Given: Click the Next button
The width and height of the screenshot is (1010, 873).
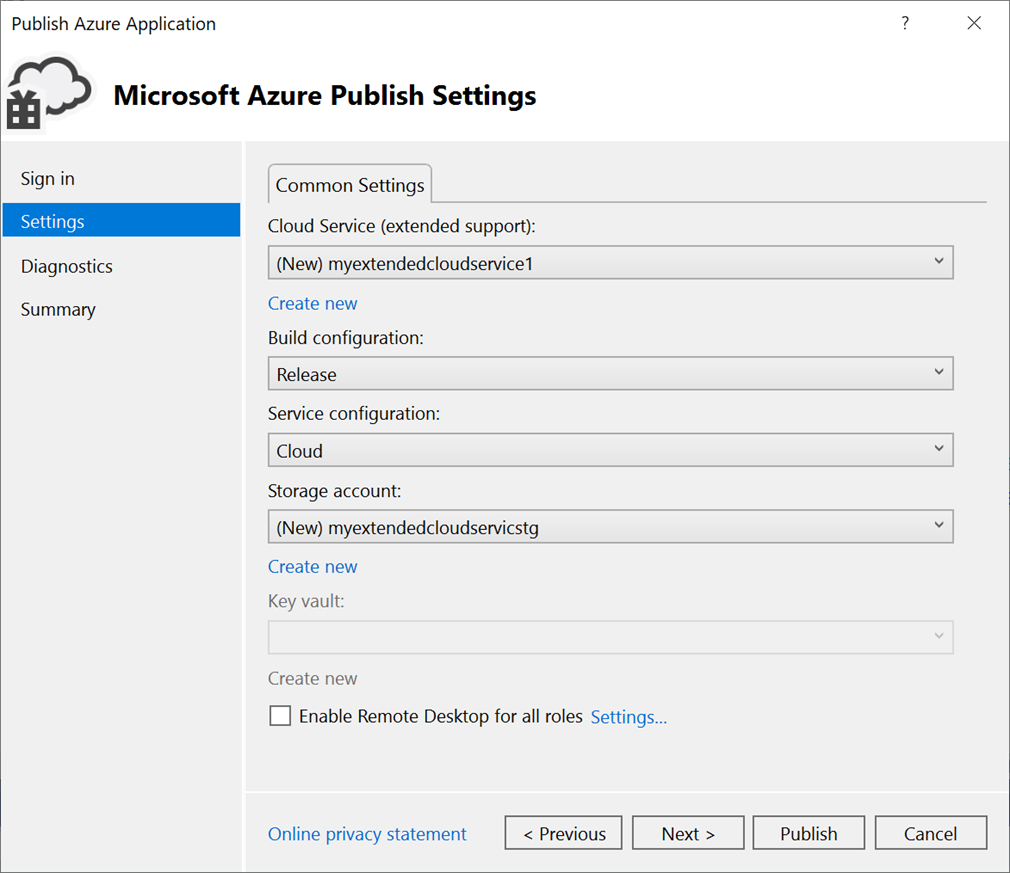Looking at the screenshot, I should tap(687, 832).
